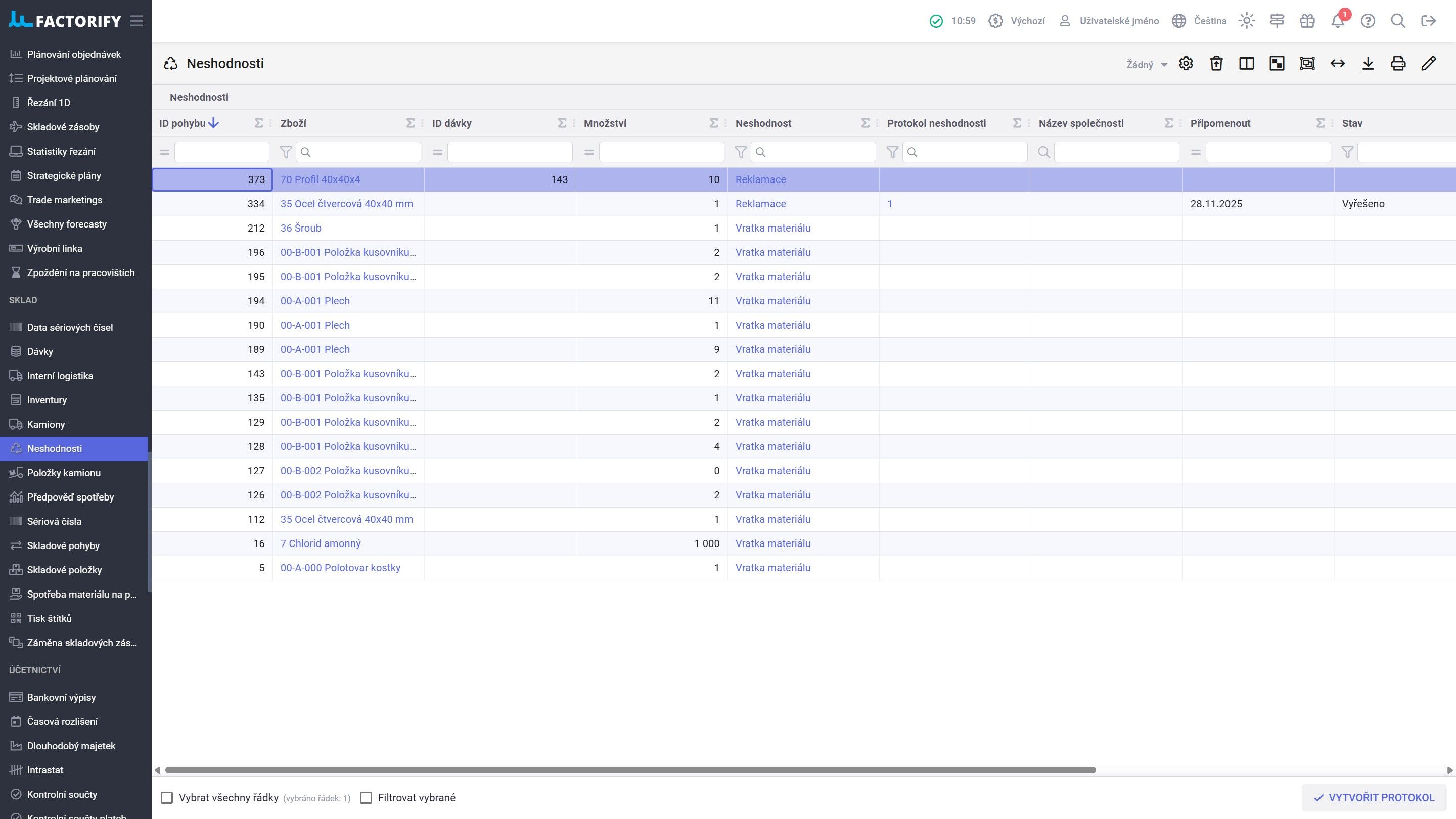
Task: Open the table settings gear icon
Action: click(x=1186, y=63)
